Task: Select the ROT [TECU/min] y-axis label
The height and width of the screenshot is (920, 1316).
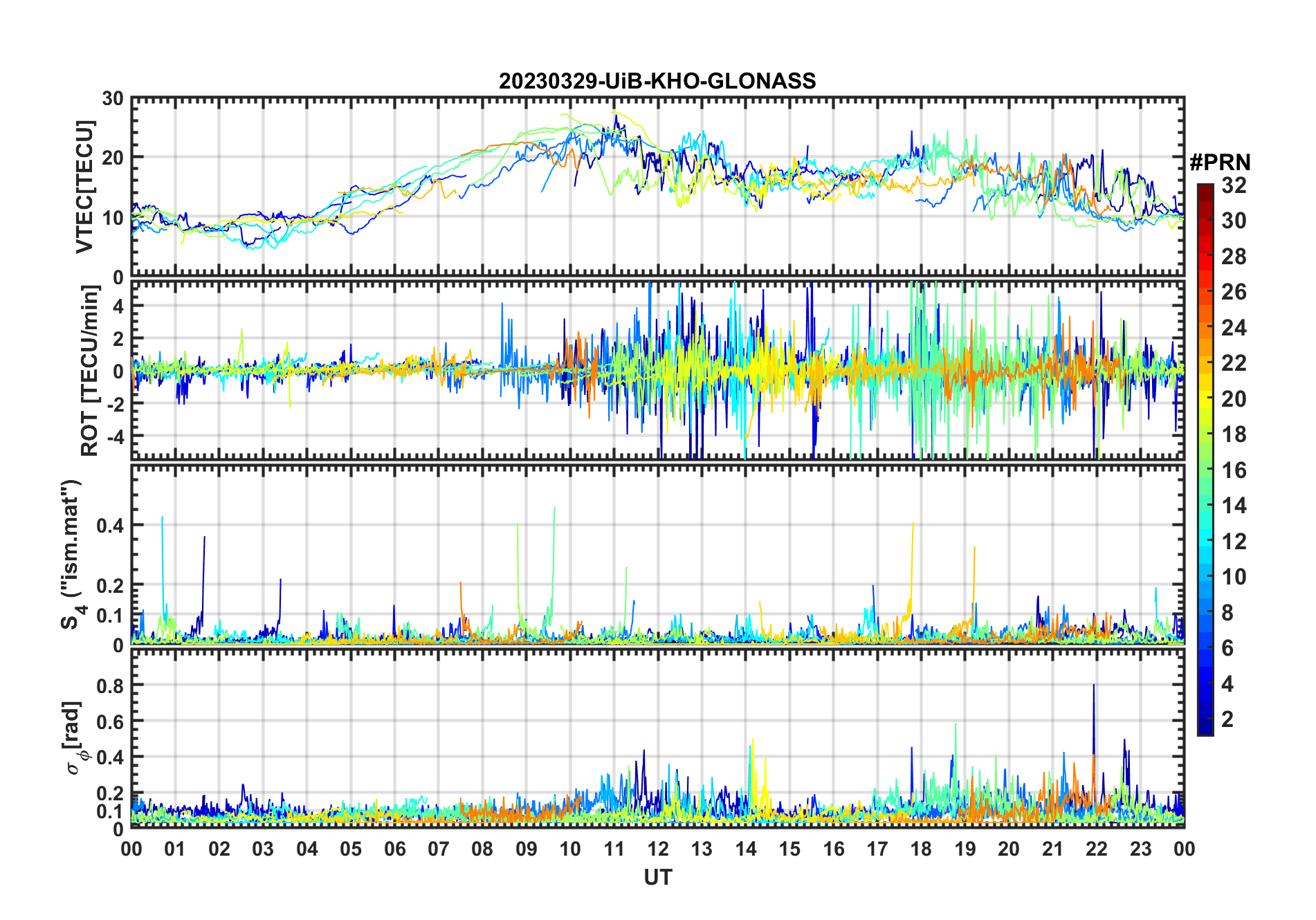Action: (x=89, y=371)
